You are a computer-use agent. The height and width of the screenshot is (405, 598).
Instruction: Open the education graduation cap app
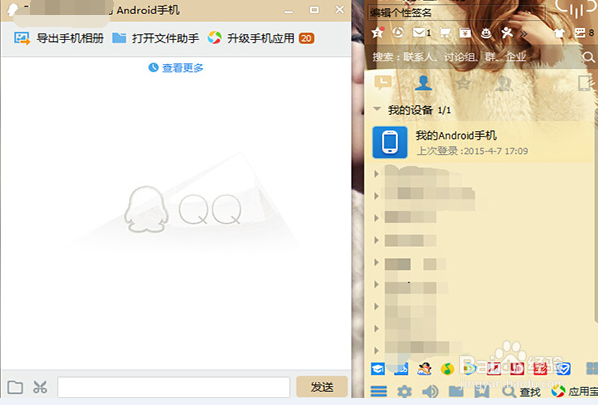click(378, 368)
